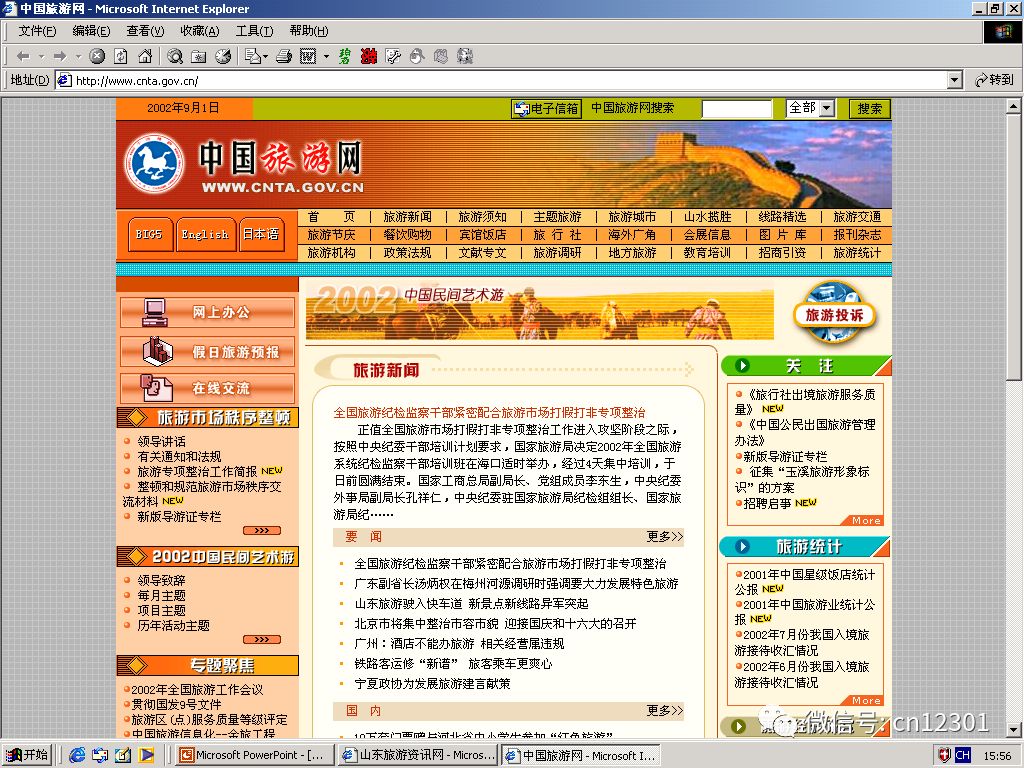
Task: Click Show Desktop quick launch icon
Action: pyautogui.click(x=123, y=756)
